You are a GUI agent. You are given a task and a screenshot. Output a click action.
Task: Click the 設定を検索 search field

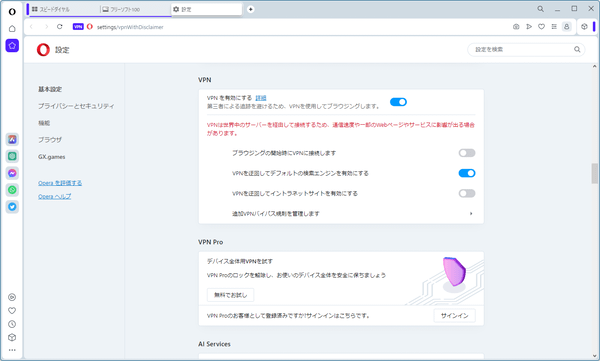click(526, 49)
